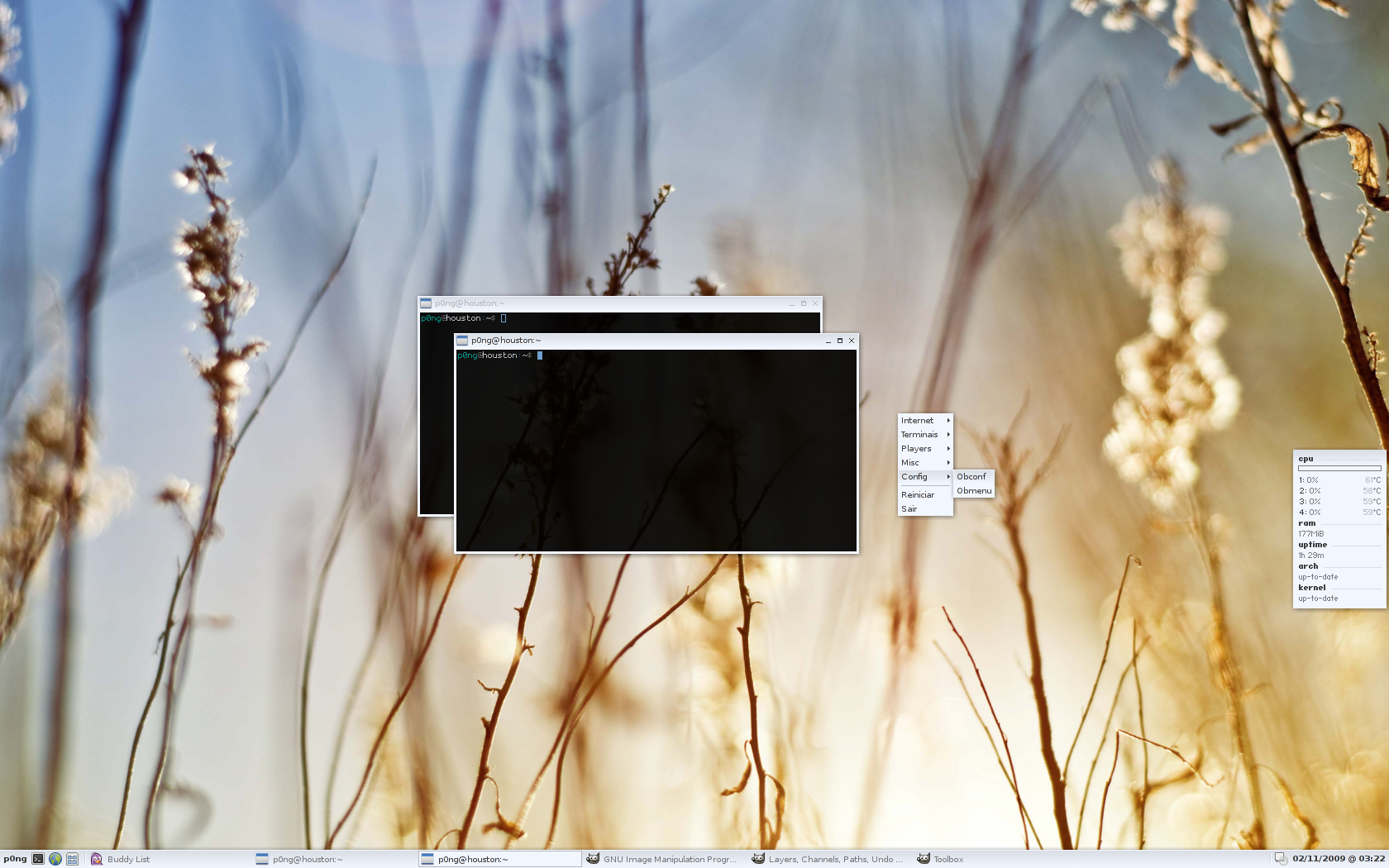Open Pidgin via the Buddy List taskbar icon
Viewport: 1389px width, 868px height.
pyautogui.click(x=97, y=859)
